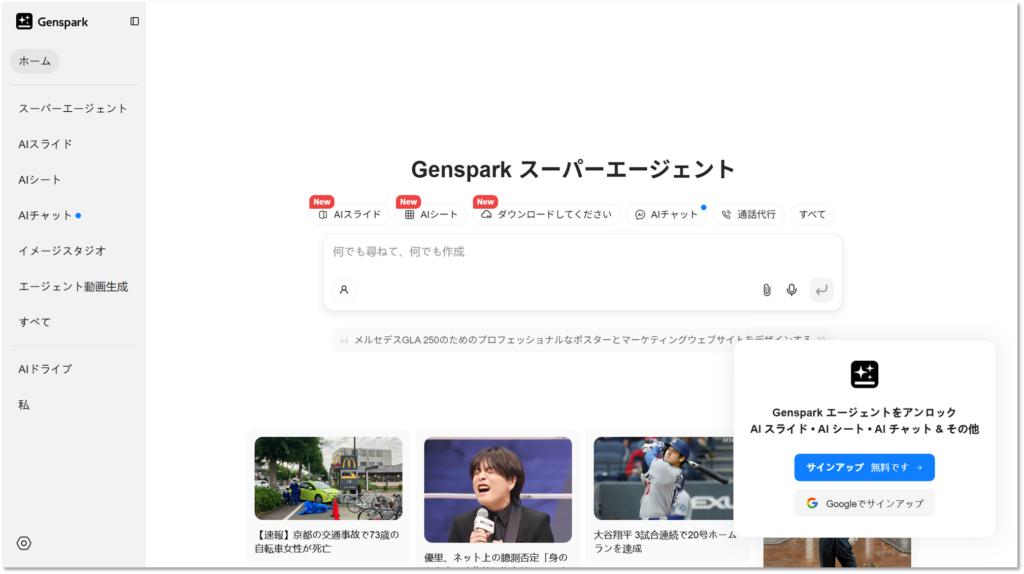Click the Genspark スーパーエージェント heading
The height and width of the screenshot is (574, 1024).
pyautogui.click(x=573, y=170)
